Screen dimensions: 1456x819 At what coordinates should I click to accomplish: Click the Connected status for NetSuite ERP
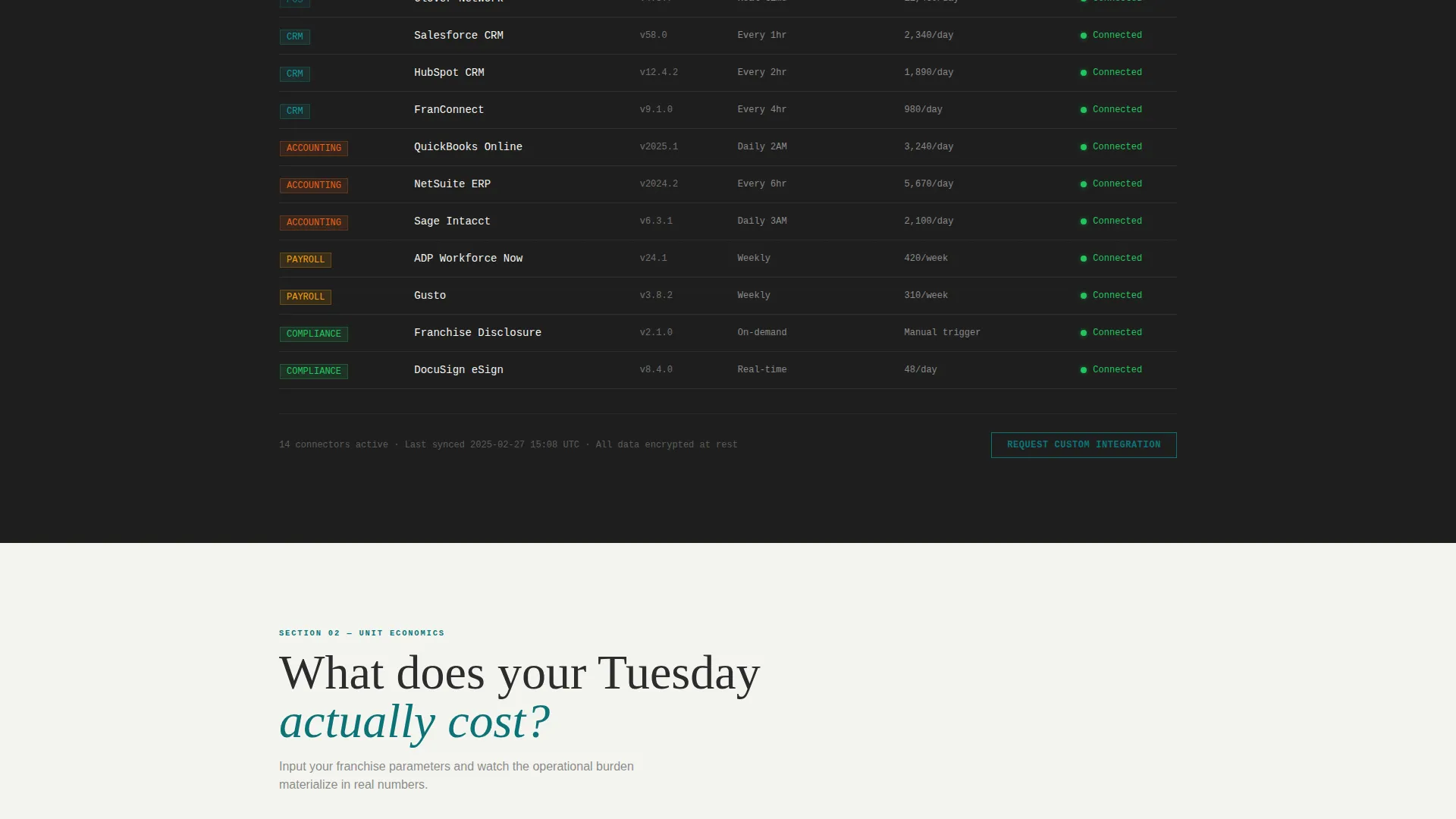coord(1117,184)
